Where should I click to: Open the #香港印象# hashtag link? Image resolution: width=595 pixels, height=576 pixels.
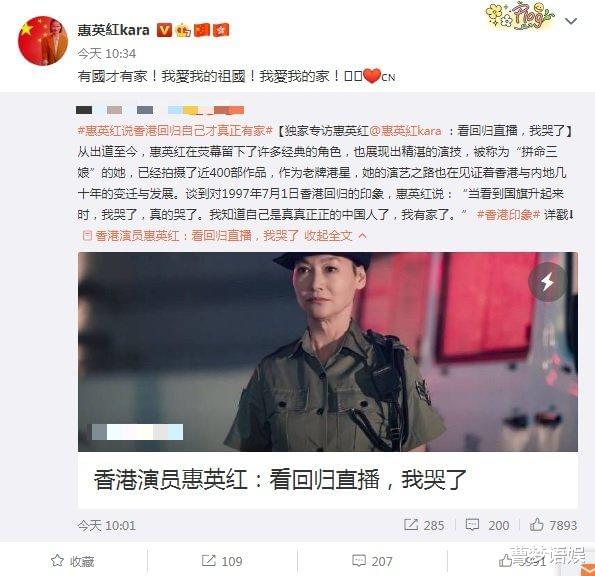coord(508,215)
